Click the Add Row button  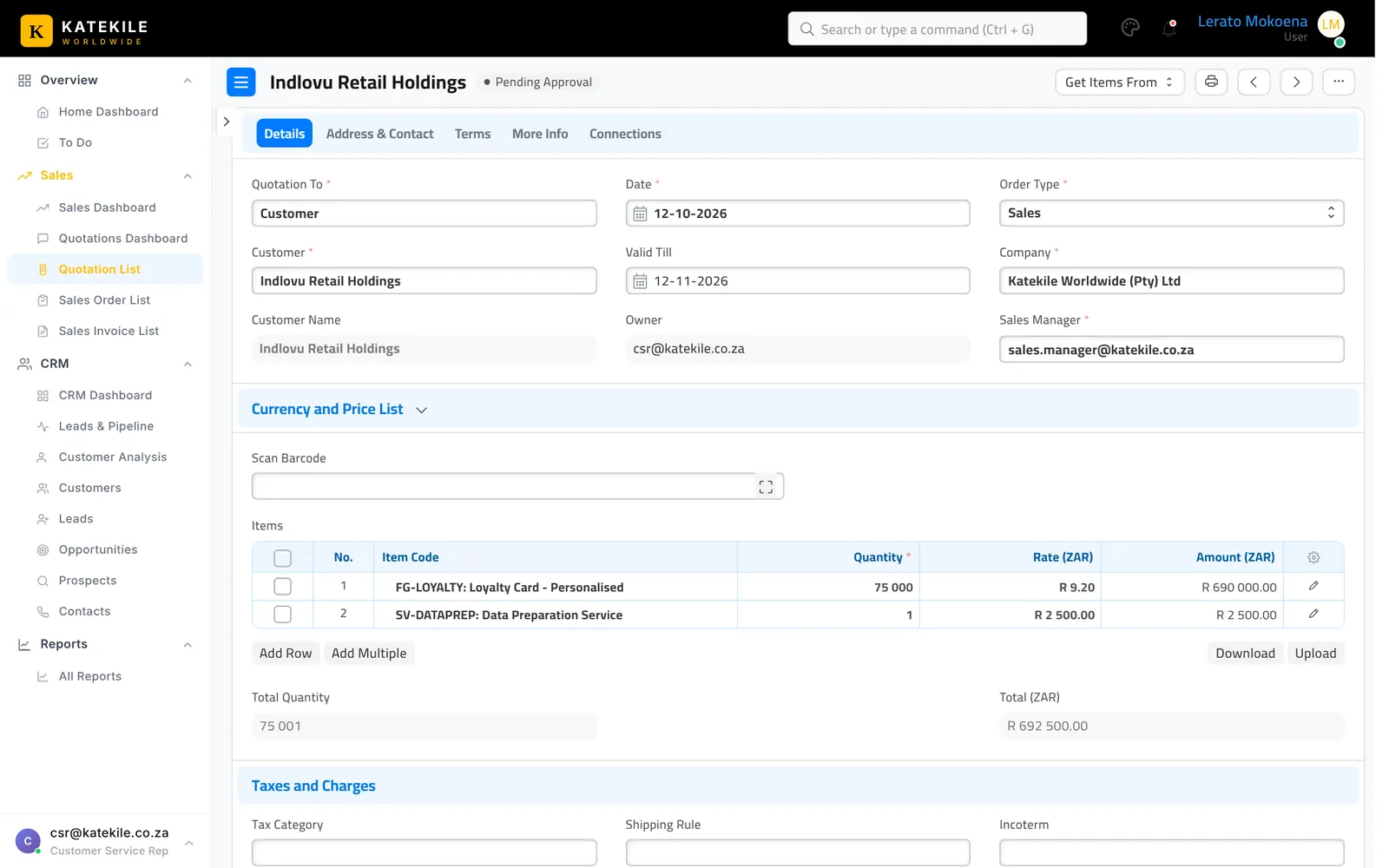point(286,654)
